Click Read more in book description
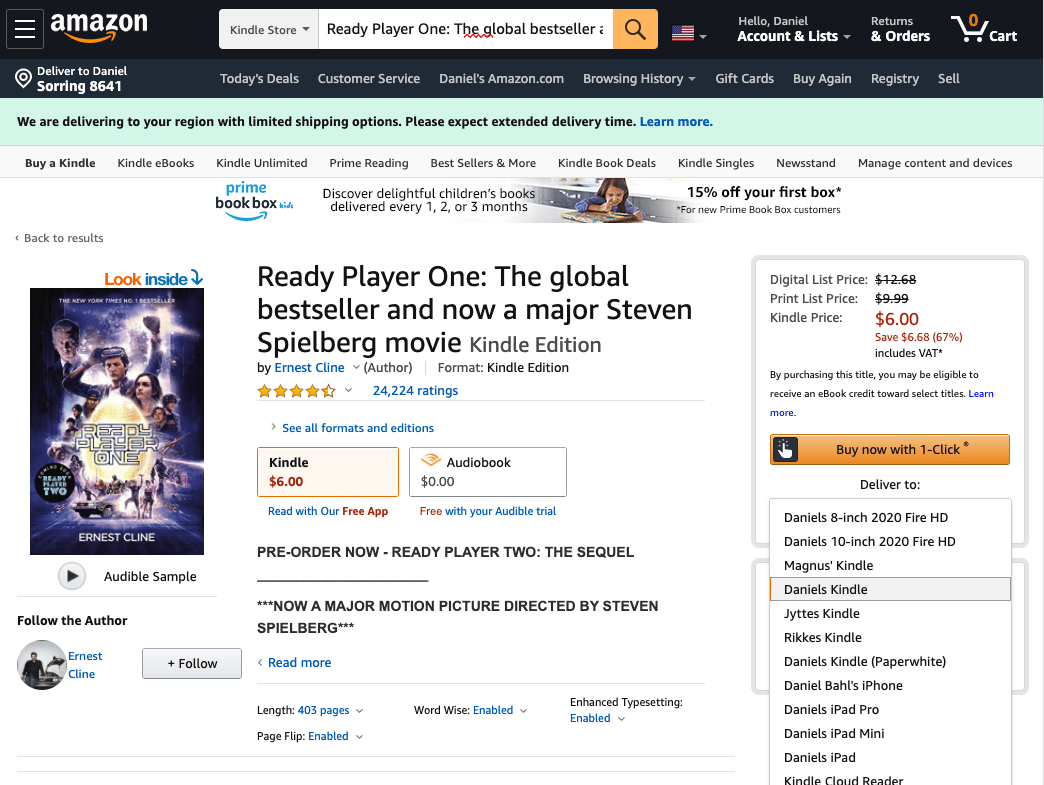1044x785 pixels. tap(299, 662)
